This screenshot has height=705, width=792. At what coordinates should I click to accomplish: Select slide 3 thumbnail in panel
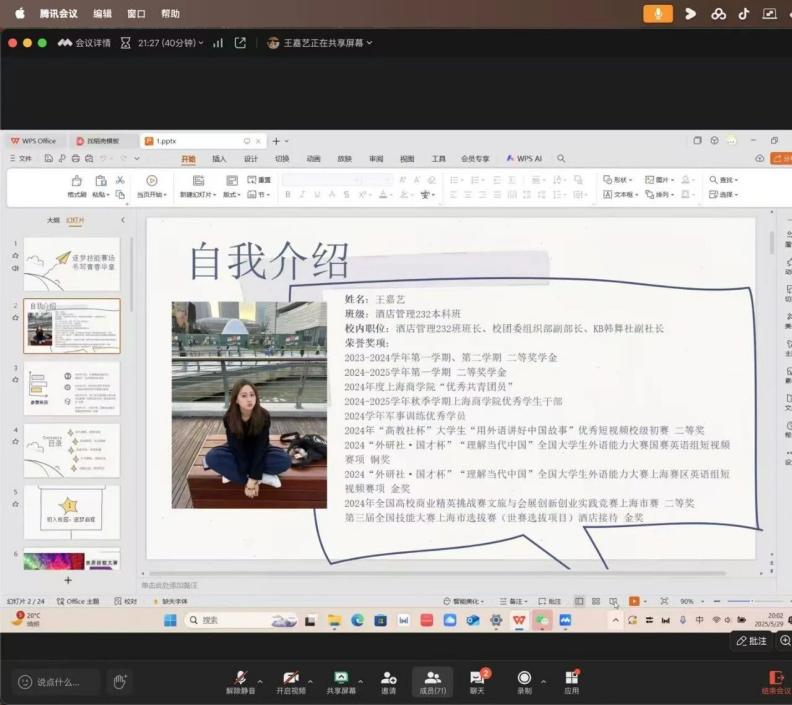[71, 387]
